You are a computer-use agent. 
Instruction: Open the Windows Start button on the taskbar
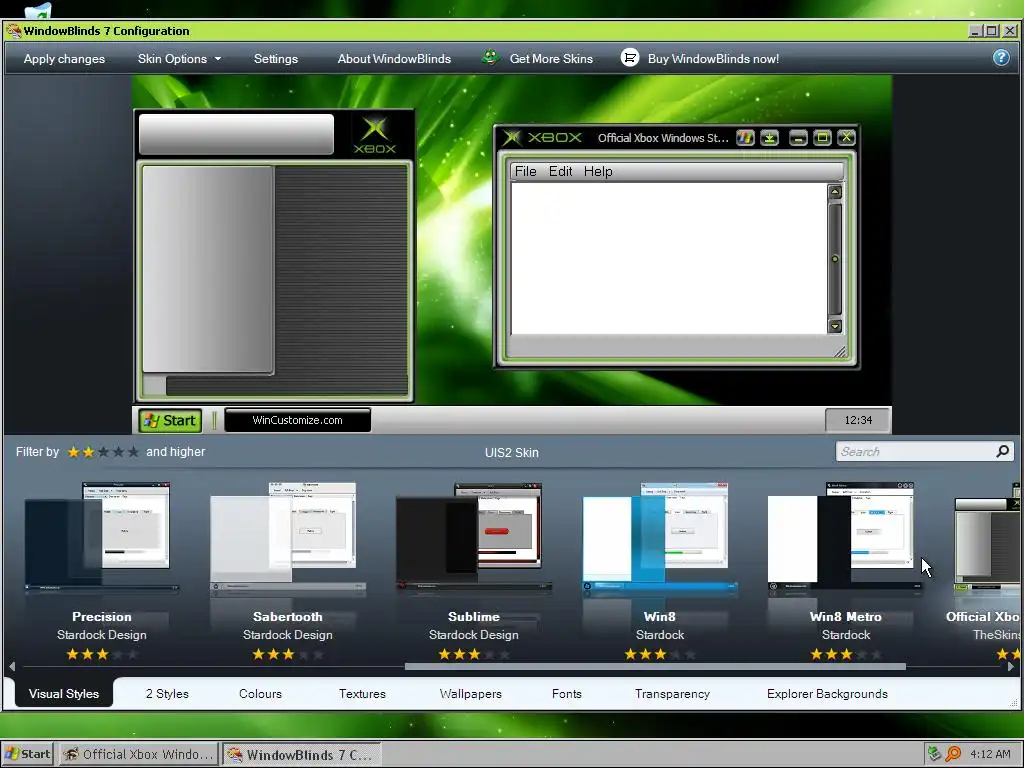click(x=27, y=754)
